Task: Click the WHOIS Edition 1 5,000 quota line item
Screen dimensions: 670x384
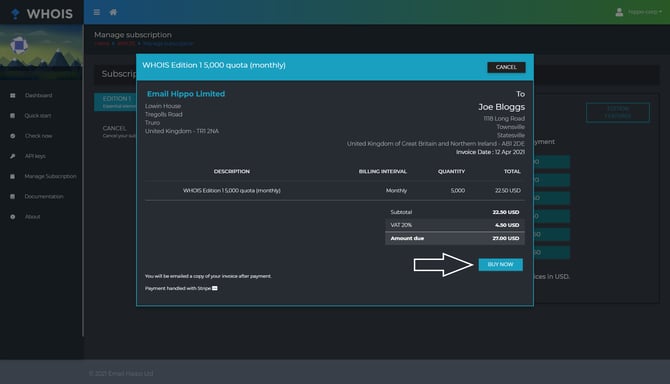Action: click(x=232, y=191)
